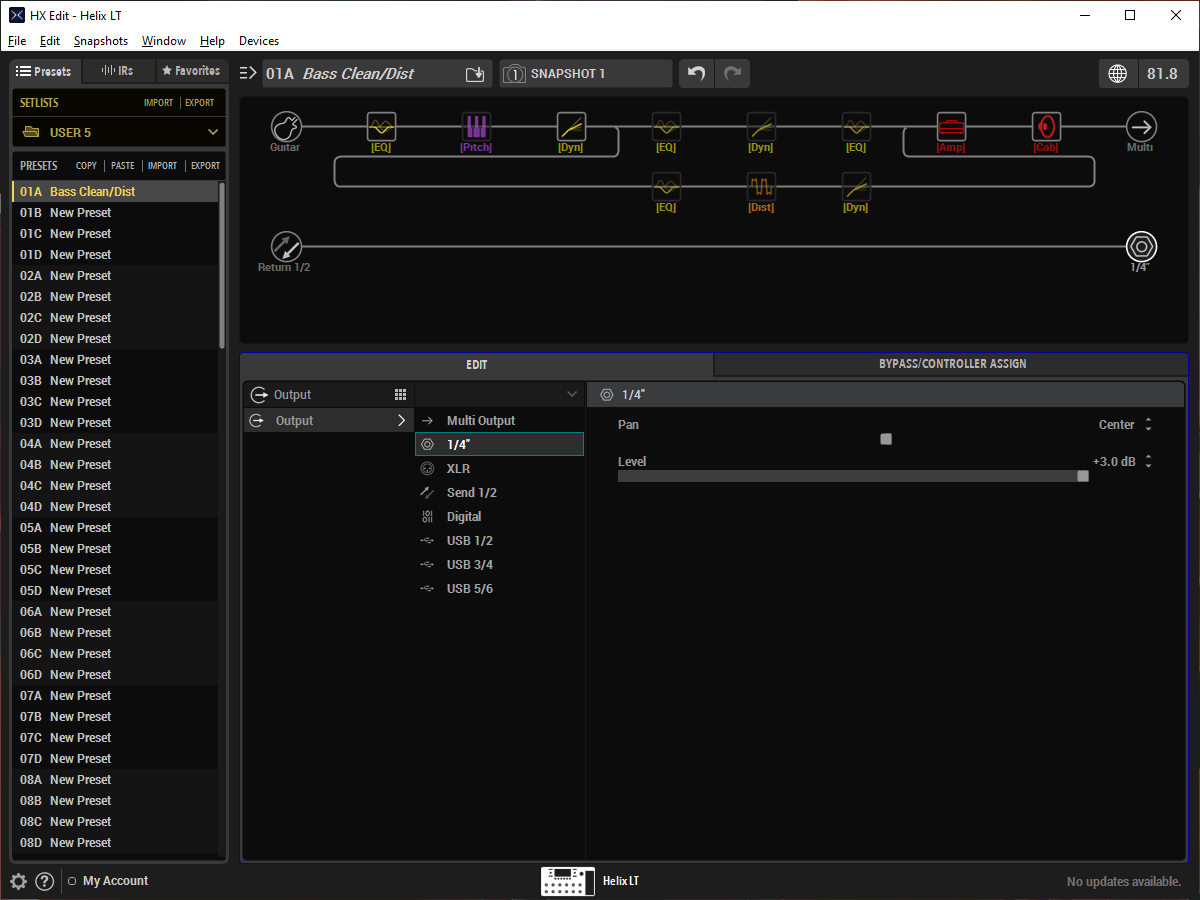Switch to Bypass/Controller Assign tab
The image size is (1200, 900).
click(x=951, y=364)
